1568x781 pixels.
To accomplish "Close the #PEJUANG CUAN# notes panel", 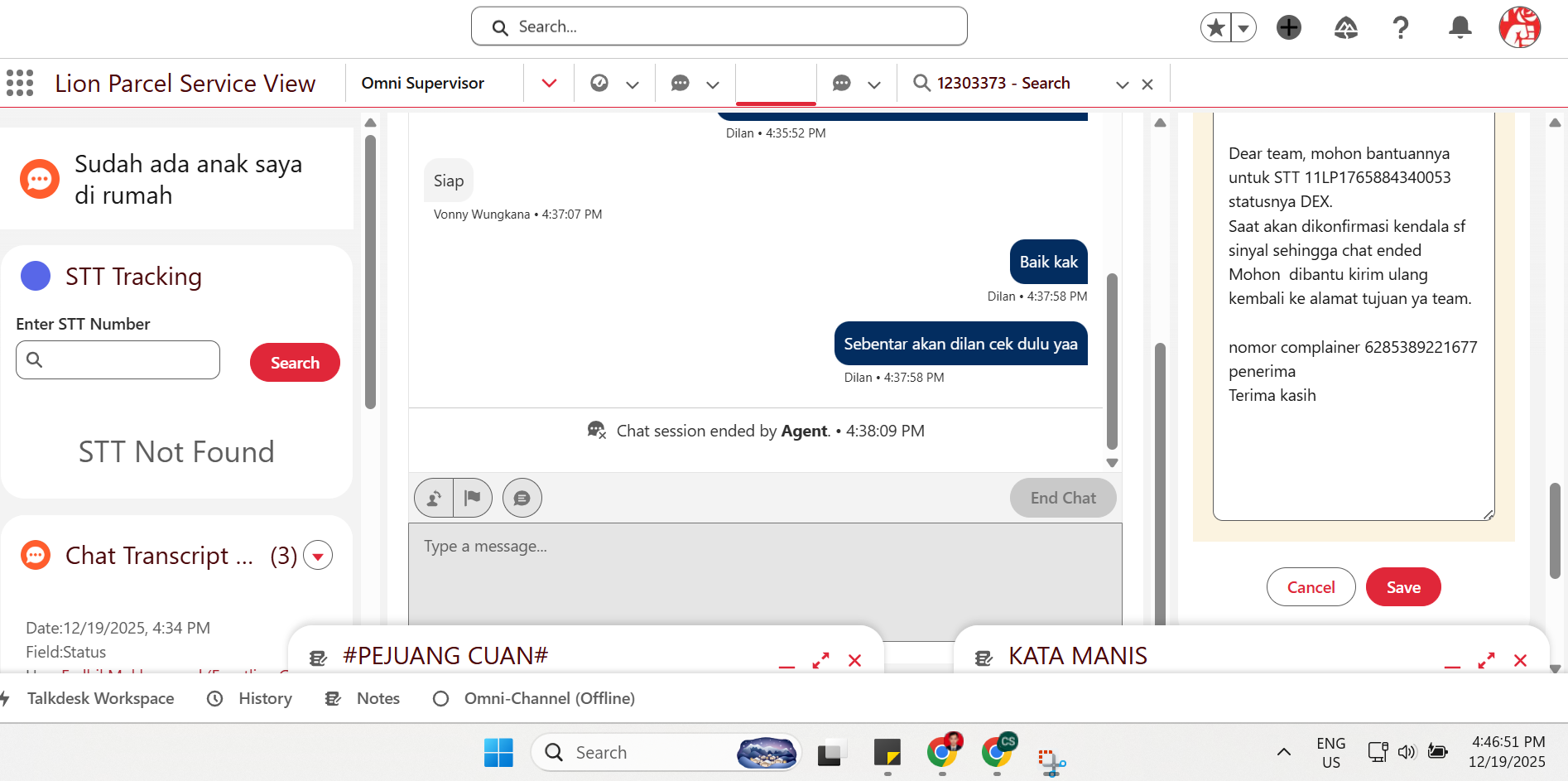I will click(855, 661).
